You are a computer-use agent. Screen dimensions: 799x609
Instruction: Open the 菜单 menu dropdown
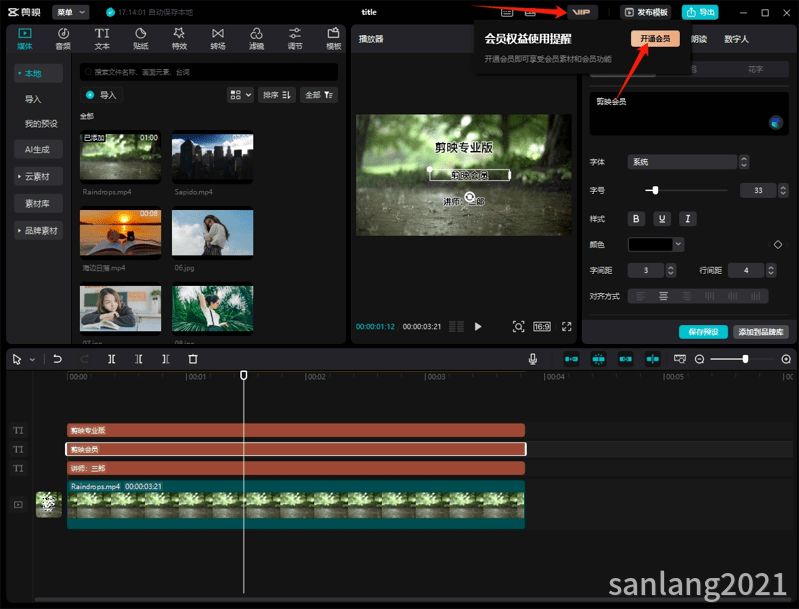tap(71, 12)
